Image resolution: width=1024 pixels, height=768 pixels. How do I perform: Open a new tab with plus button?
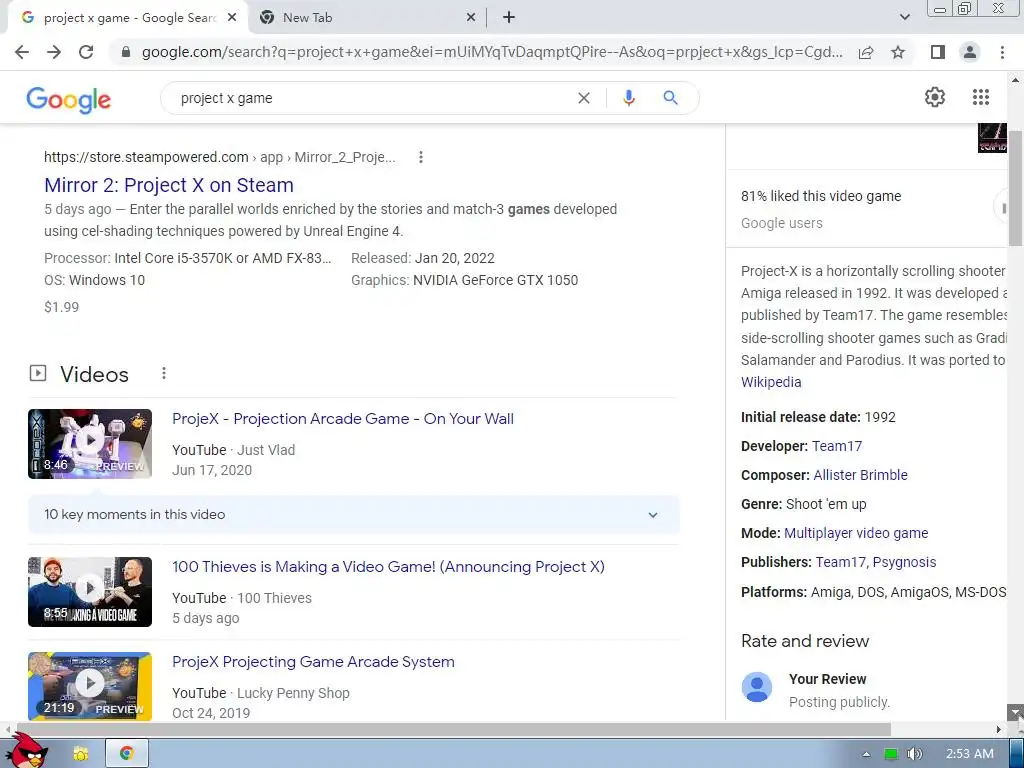pos(509,18)
